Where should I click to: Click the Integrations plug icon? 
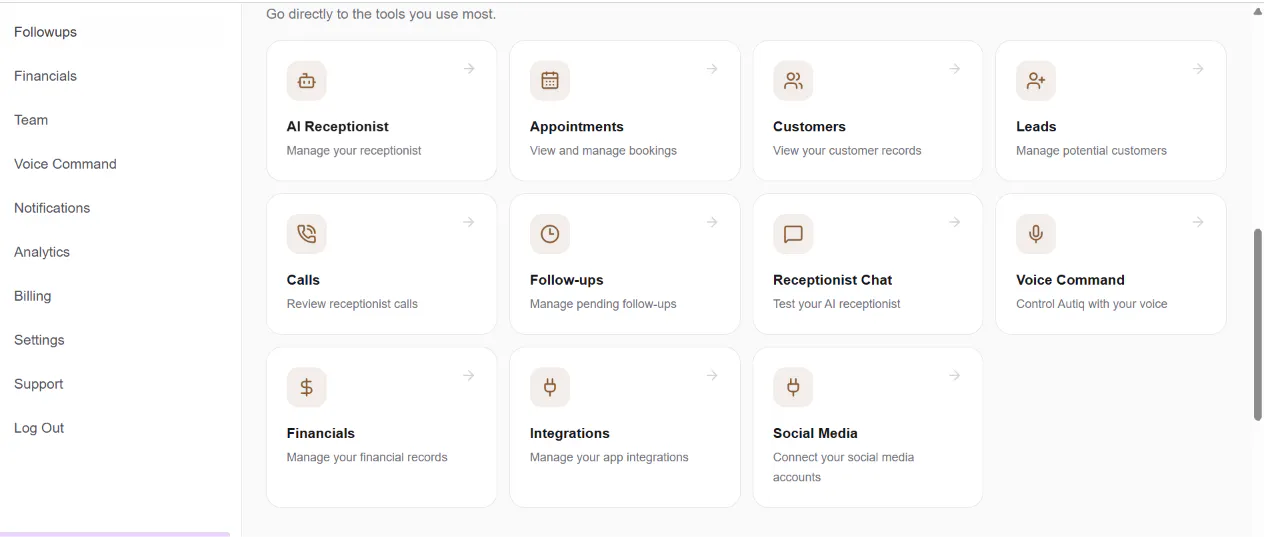click(x=550, y=387)
